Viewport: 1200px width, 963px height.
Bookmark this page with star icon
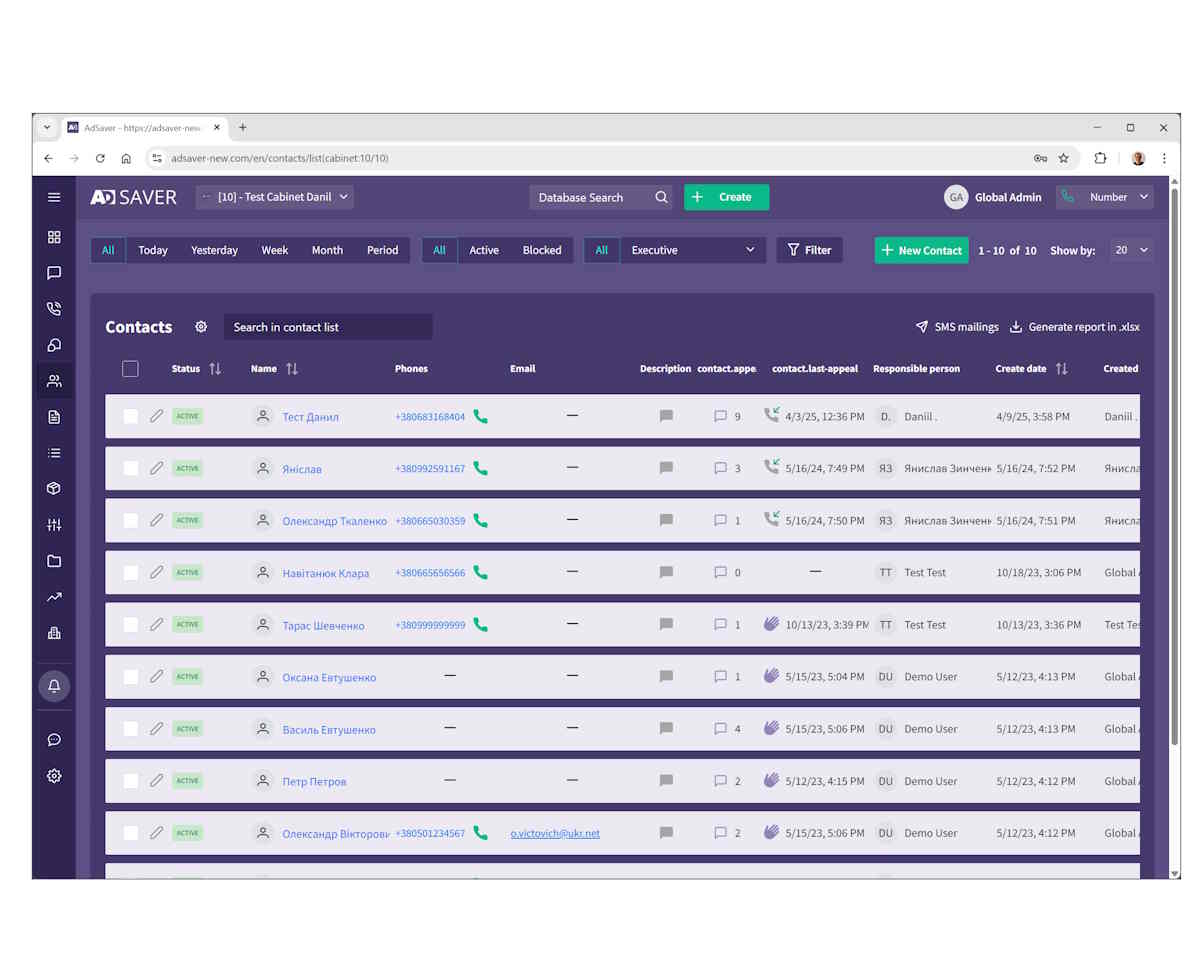pos(1063,158)
